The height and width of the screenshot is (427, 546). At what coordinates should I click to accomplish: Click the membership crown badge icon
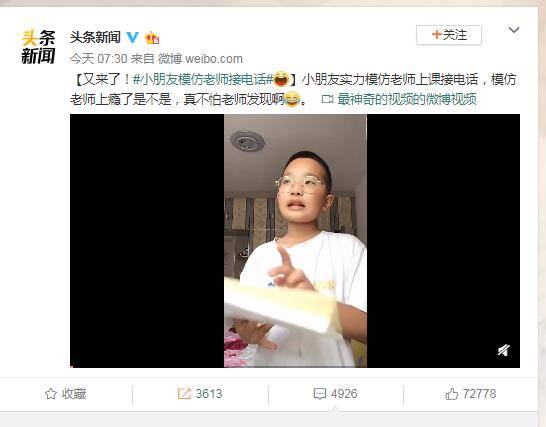coord(152,38)
